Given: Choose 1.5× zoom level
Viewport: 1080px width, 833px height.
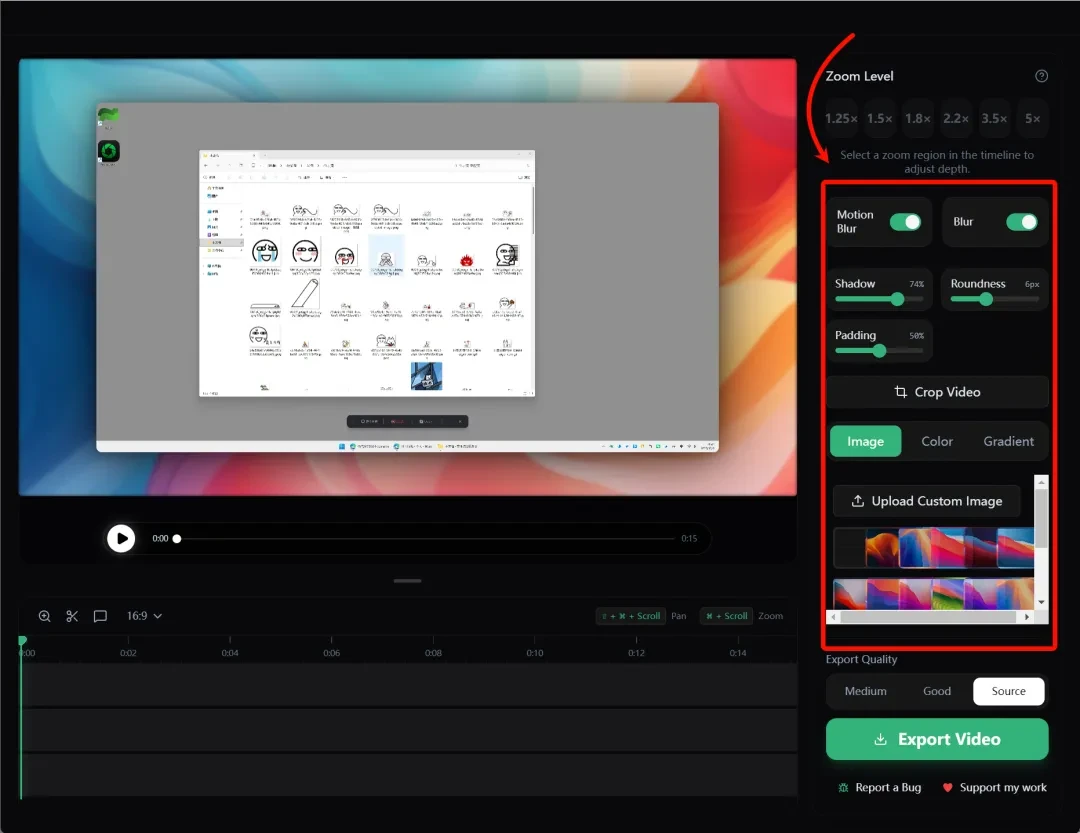Looking at the screenshot, I should [x=880, y=119].
